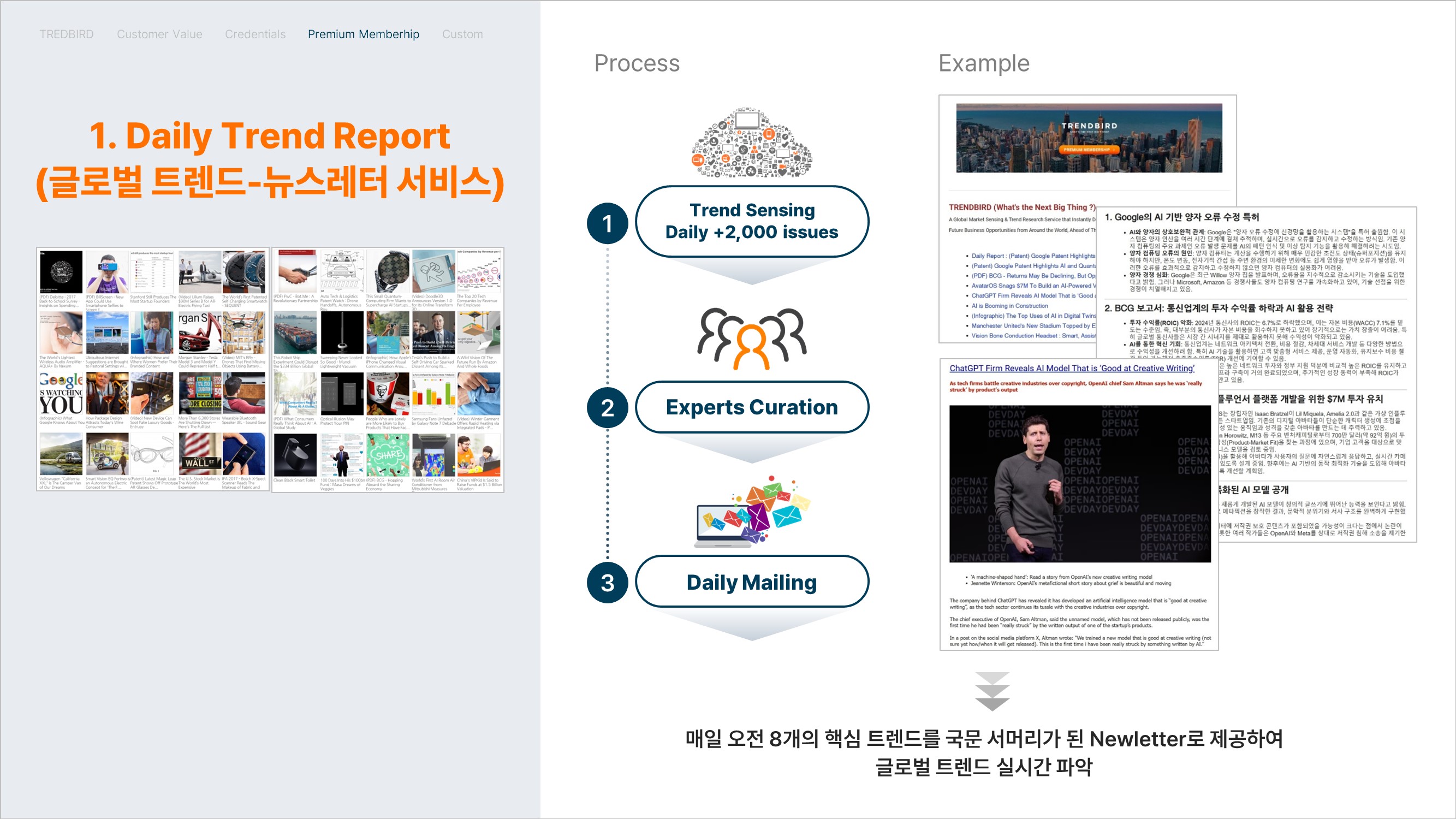Open 'Daily Report : (Patent) Google Patent Highlights' link
Viewport: 1456px width, 819px height.
click(x=1033, y=256)
